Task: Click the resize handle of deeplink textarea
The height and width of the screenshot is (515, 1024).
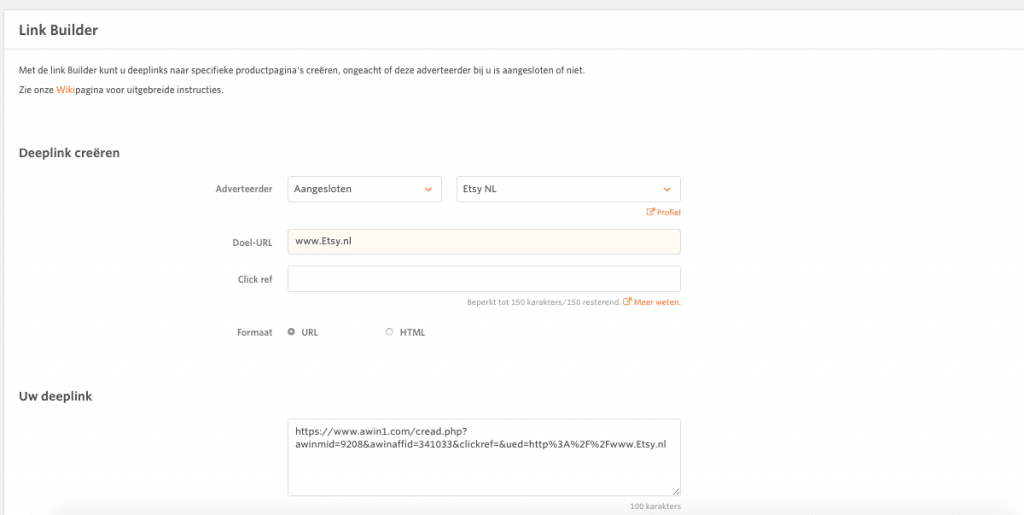Action: click(676, 492)
